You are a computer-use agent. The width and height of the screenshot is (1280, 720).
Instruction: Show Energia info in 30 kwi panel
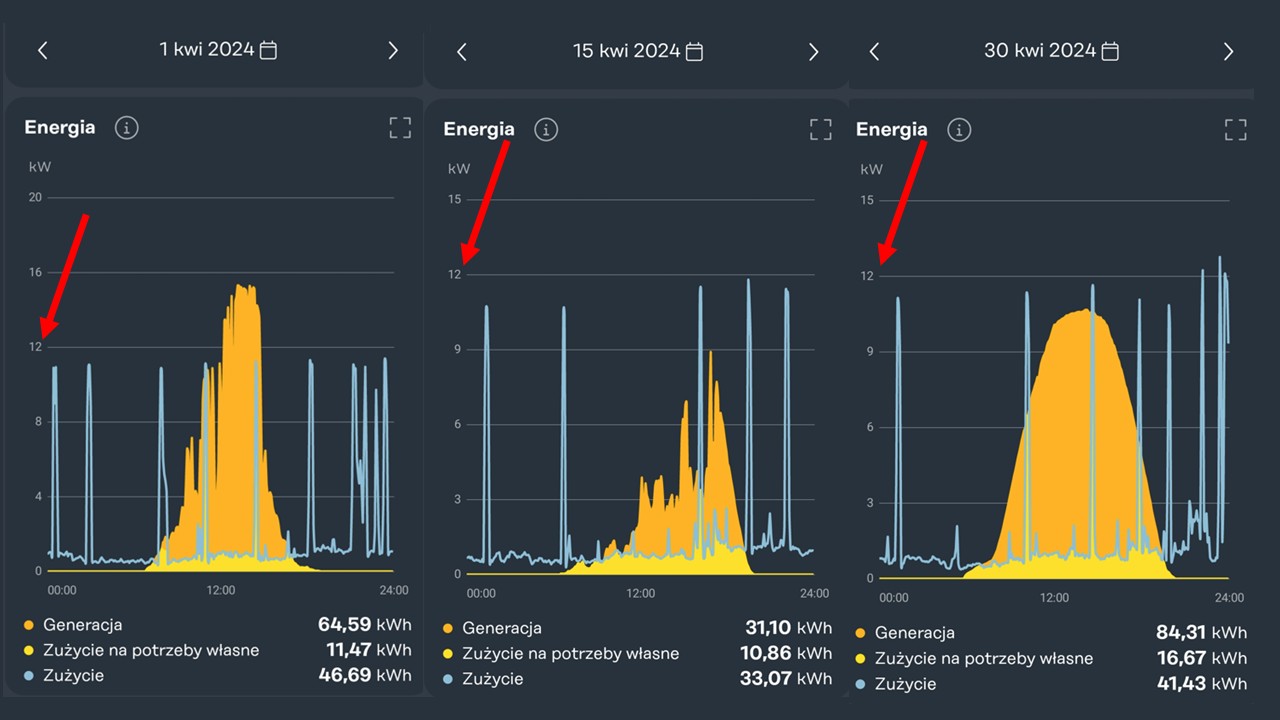click(958, 130)
